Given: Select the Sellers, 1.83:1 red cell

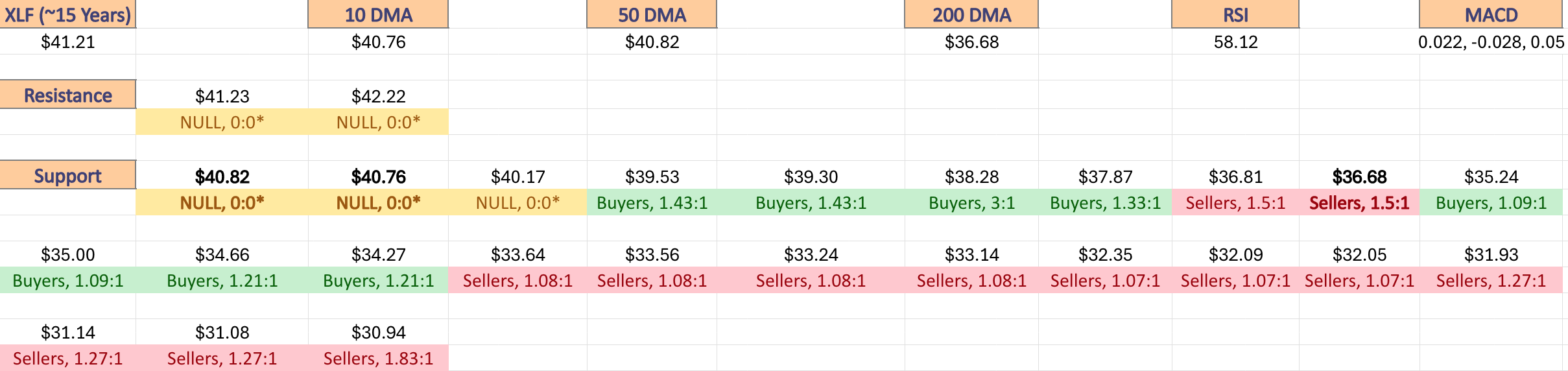Looking at the screenshot, I should (378, 359).
